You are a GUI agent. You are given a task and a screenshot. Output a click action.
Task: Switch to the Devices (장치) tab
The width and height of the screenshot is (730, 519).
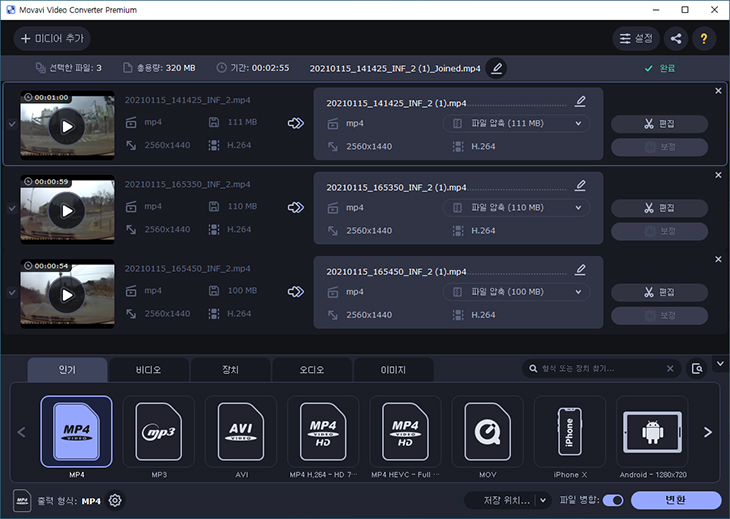coord(230,370)
